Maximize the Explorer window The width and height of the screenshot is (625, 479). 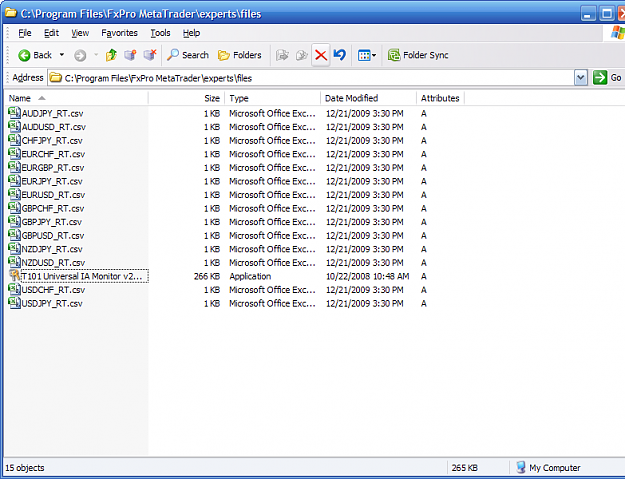[607, 14]
